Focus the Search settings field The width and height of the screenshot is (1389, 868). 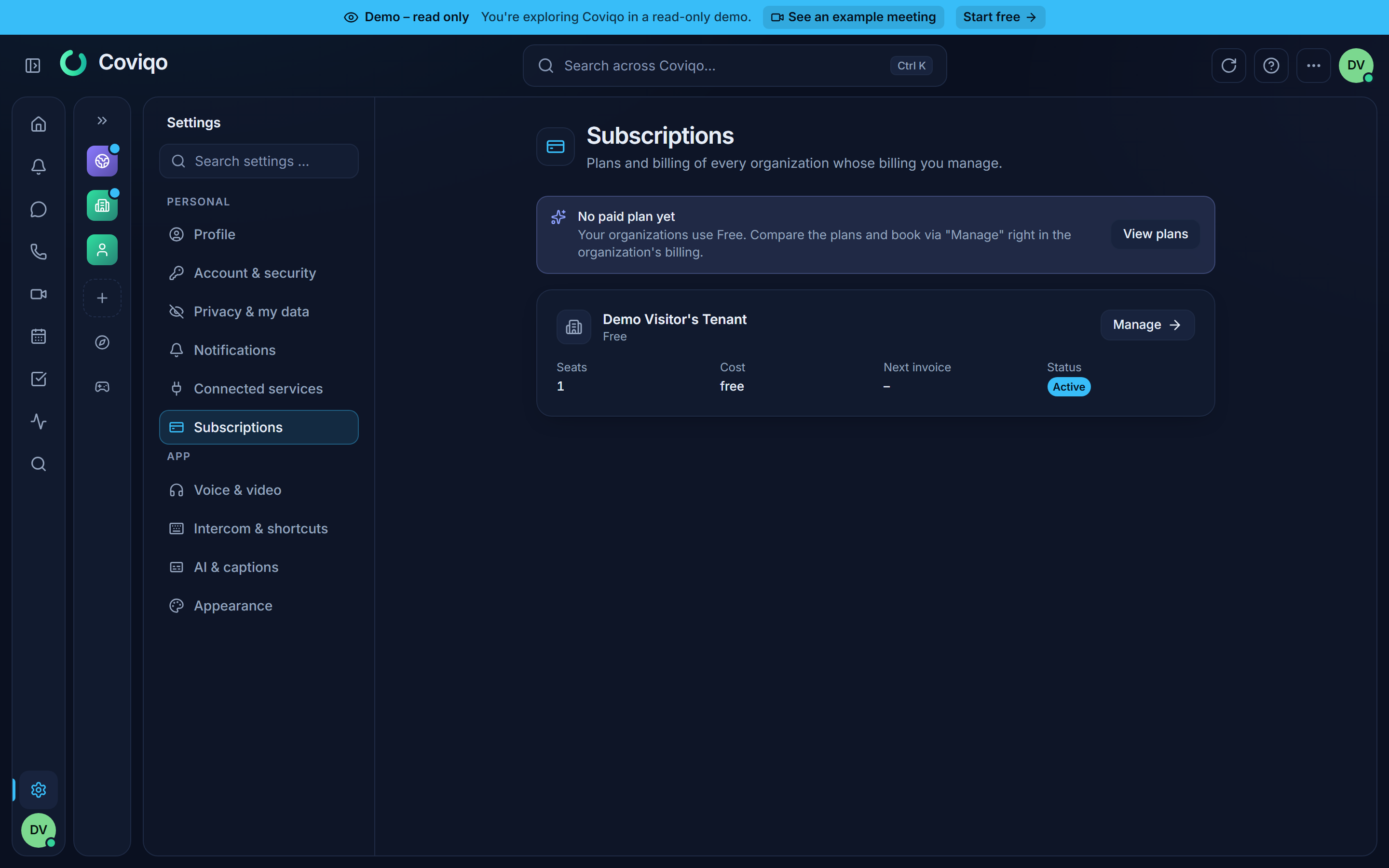(x=259, y=162)
